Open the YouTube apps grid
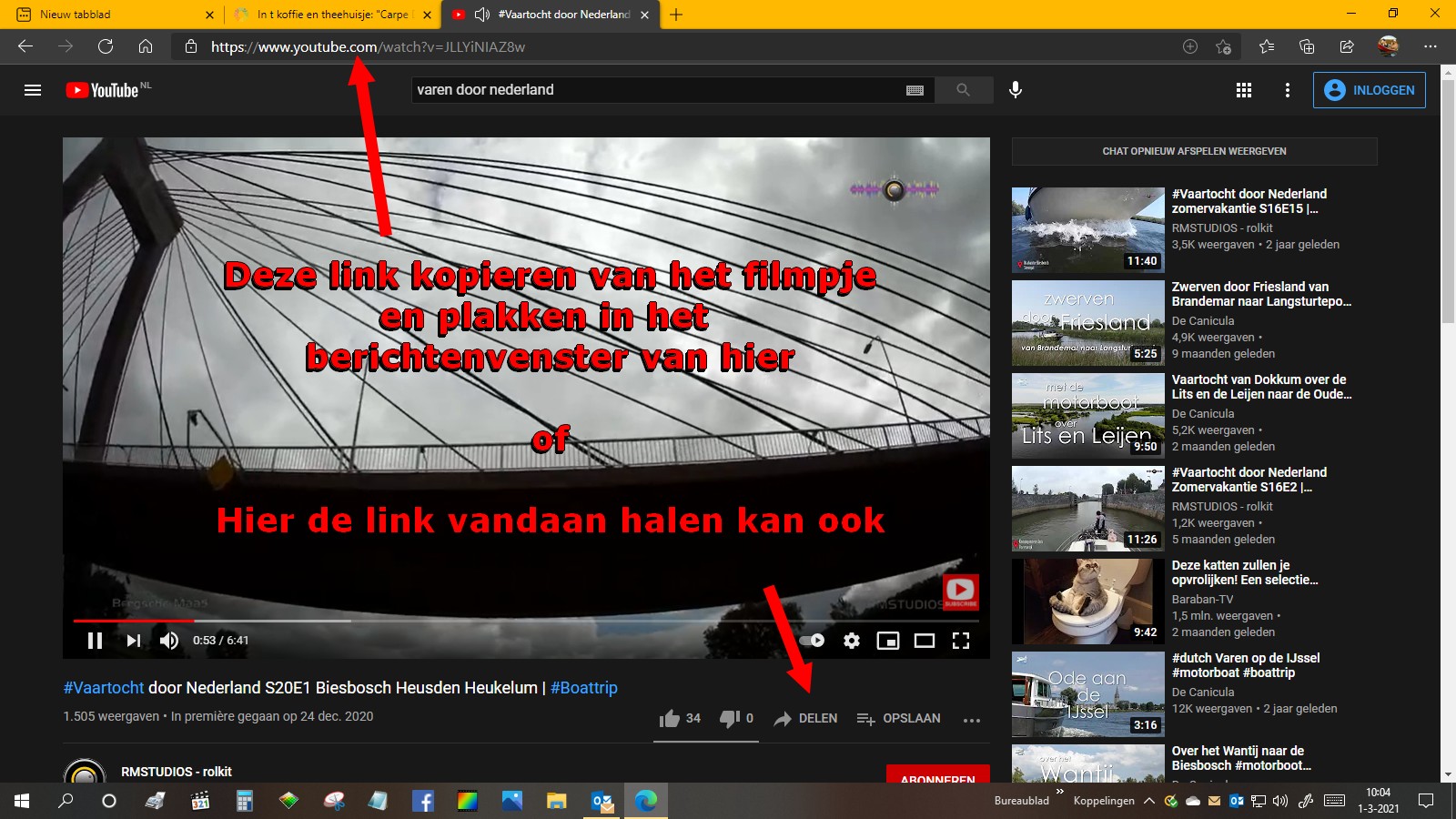Viewport: 1456px width, 819px height. 1244,90
